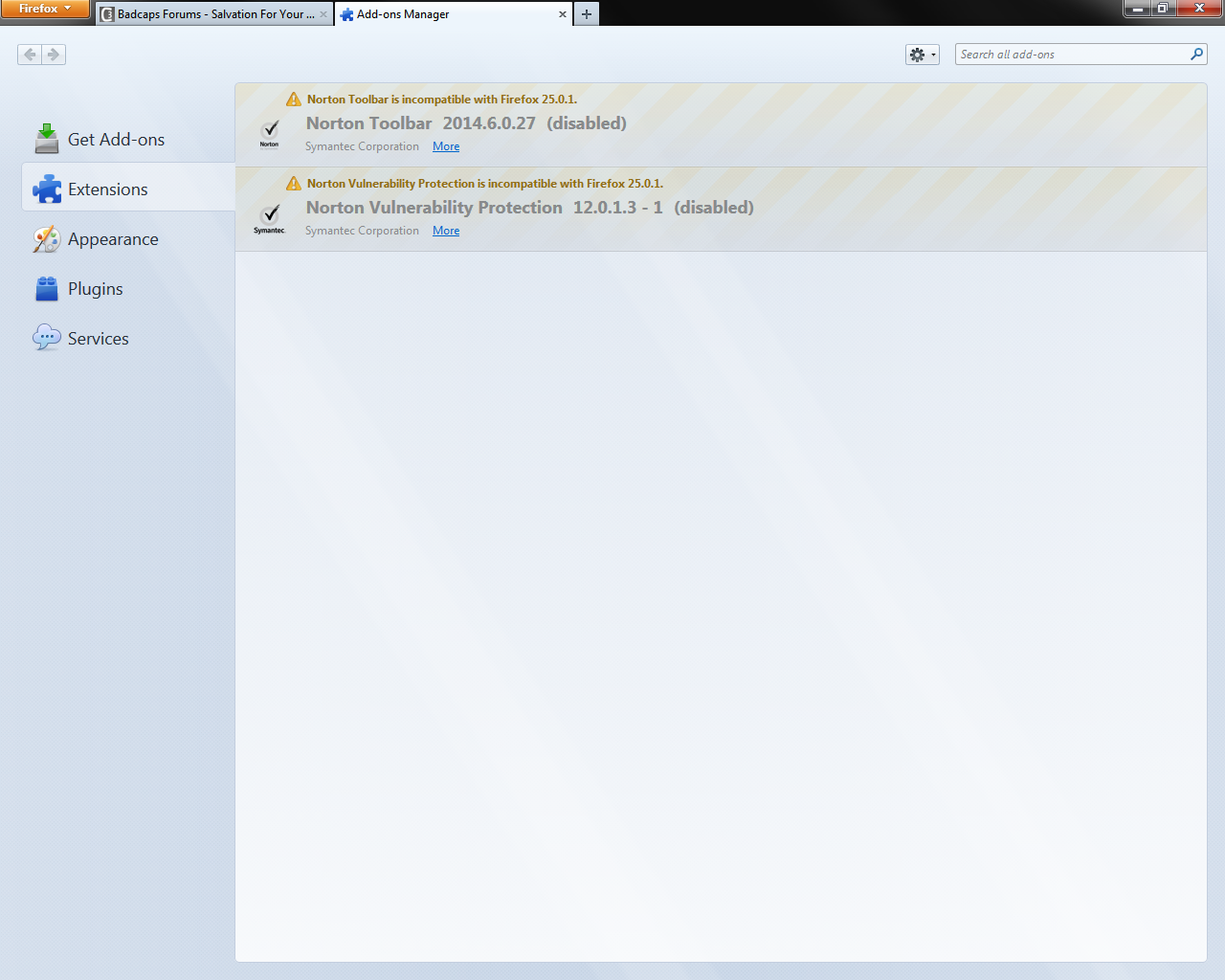This screenshot has width=1225, height=980.
Task: Select the Norton Vulnerability Protection 12.0.1.3 title
Action: pos(484,207)
